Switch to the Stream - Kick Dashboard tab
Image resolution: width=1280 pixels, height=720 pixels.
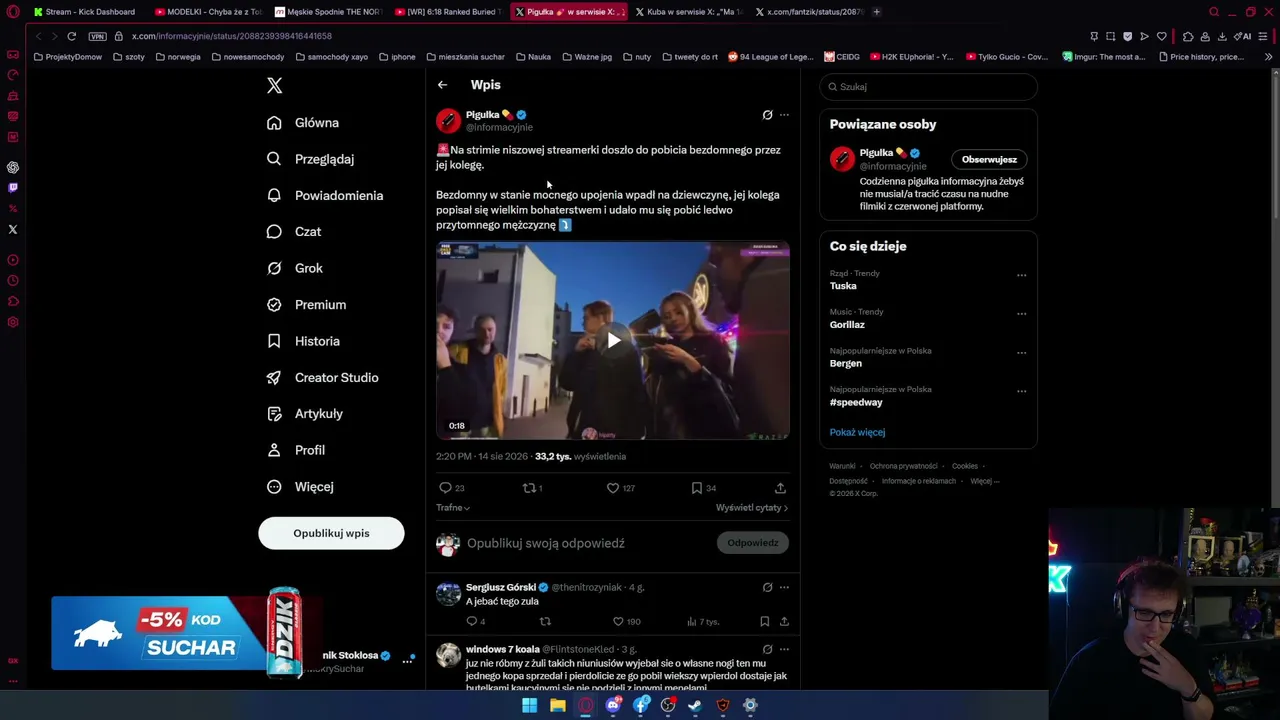pos(85,12)
